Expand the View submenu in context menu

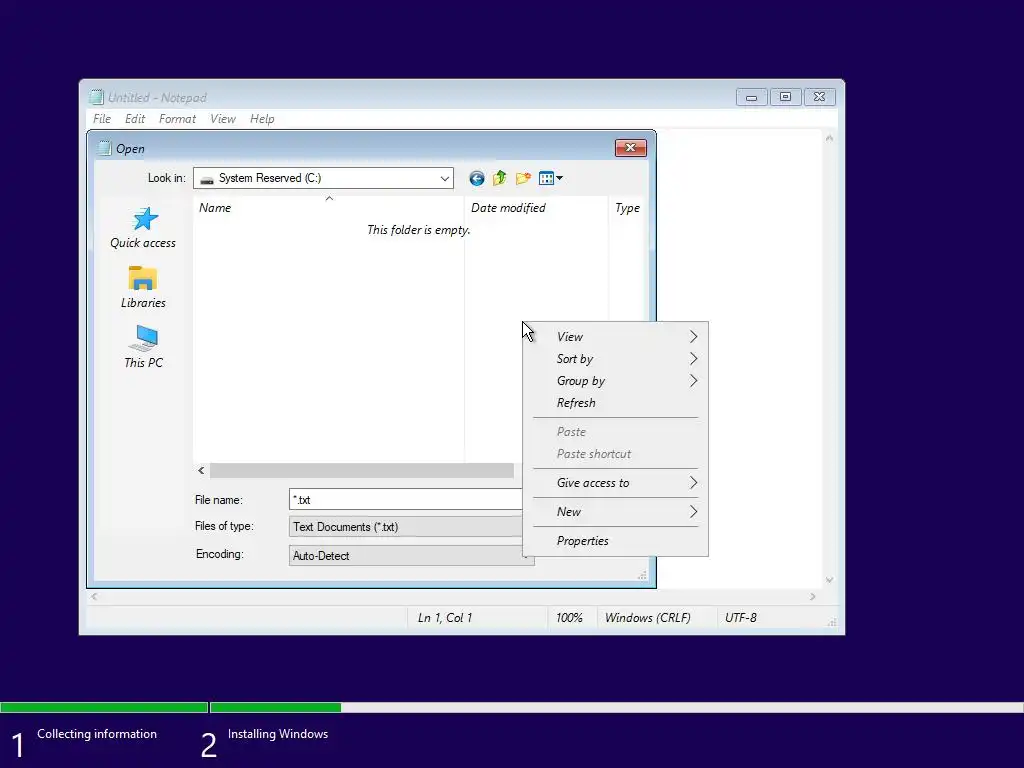tap(616, 337)
